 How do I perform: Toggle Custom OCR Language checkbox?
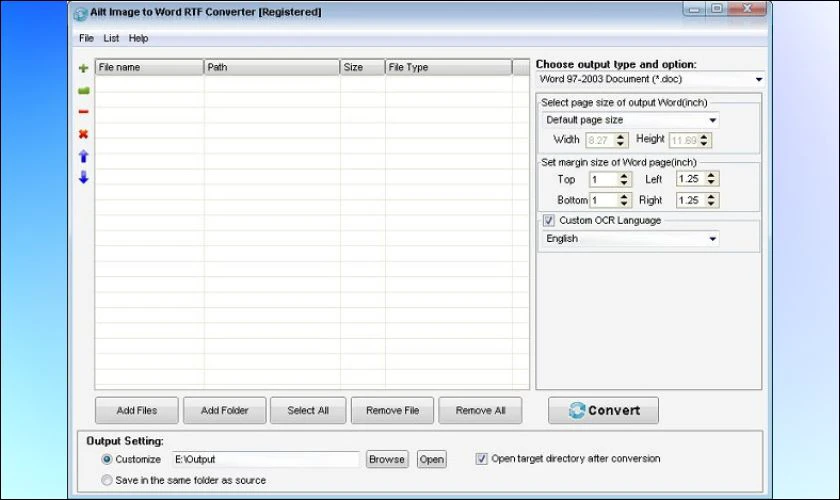tap(549, 220)
